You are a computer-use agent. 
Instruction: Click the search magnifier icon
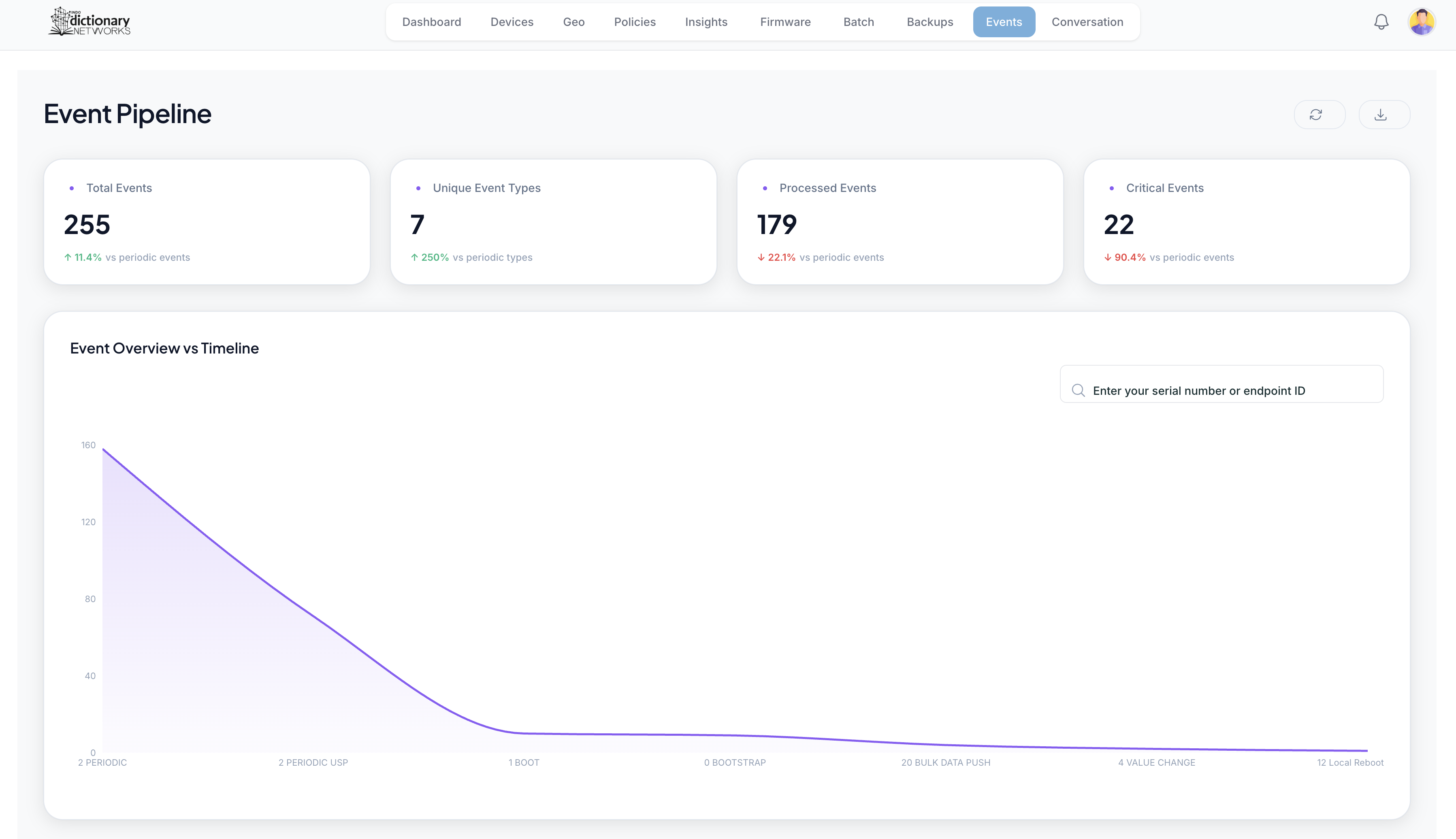click(1077, 391)
